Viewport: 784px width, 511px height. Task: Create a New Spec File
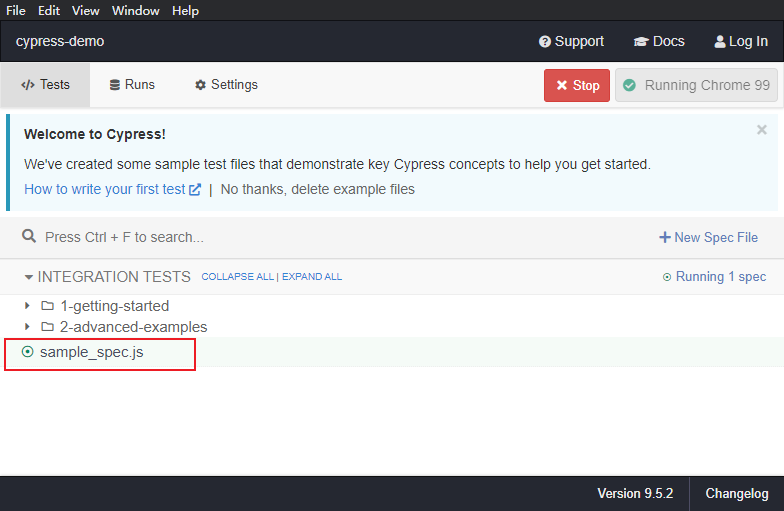pos(708,237)
